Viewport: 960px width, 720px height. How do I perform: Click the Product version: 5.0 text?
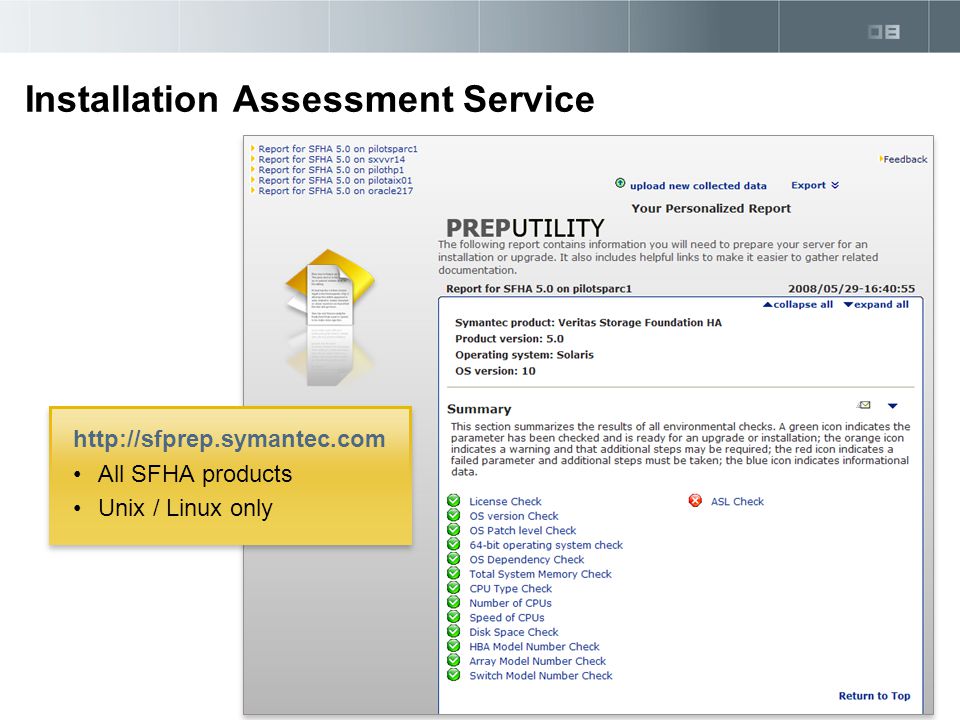509,339
